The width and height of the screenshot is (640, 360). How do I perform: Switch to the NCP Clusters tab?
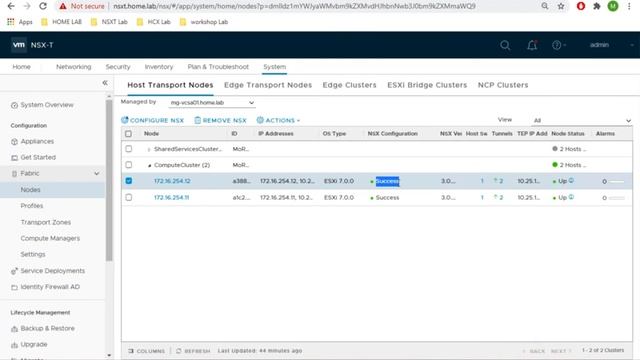[x=503, y=85]
